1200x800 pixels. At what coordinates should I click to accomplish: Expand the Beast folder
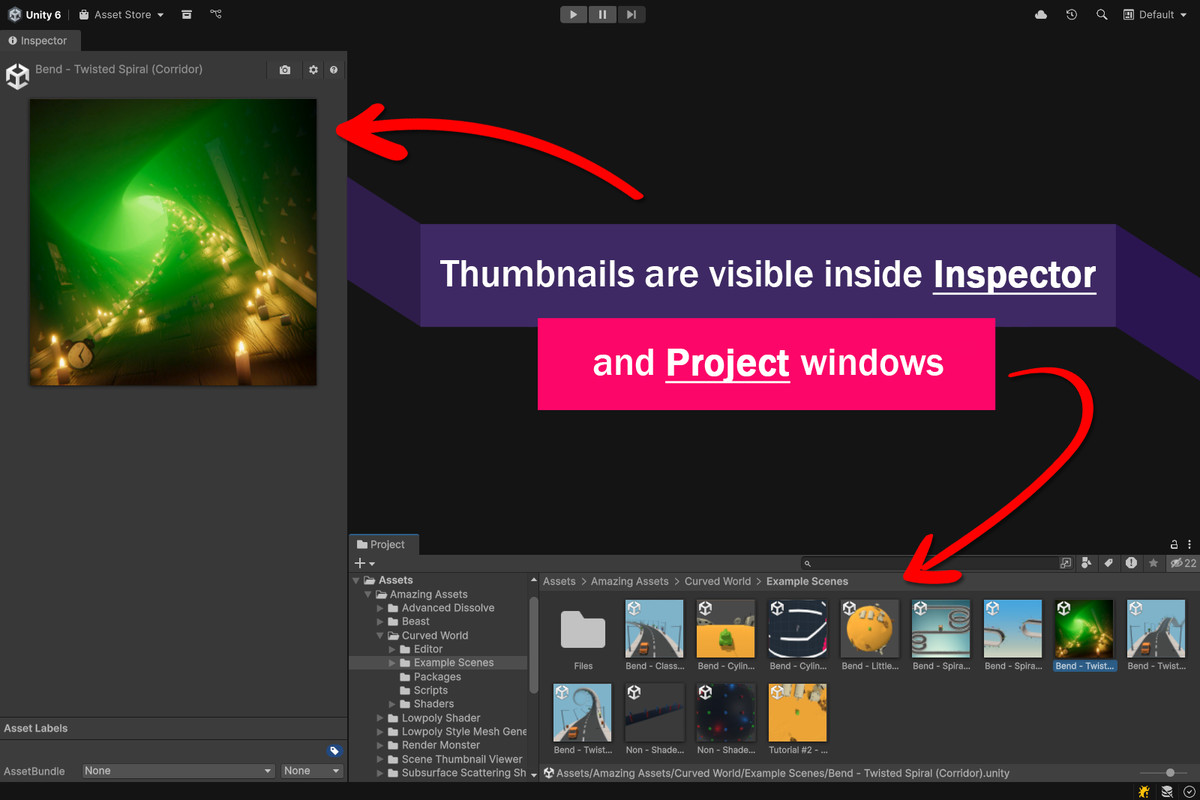coord(380,621)
